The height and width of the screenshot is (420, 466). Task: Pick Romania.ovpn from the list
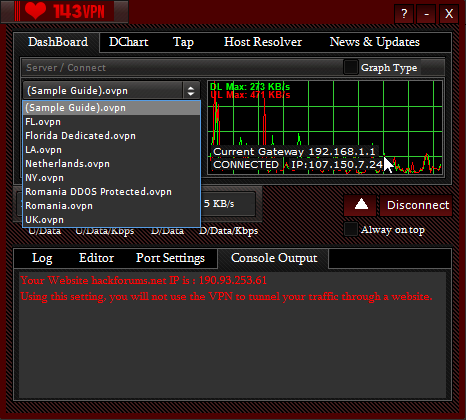tap(111, 206)
